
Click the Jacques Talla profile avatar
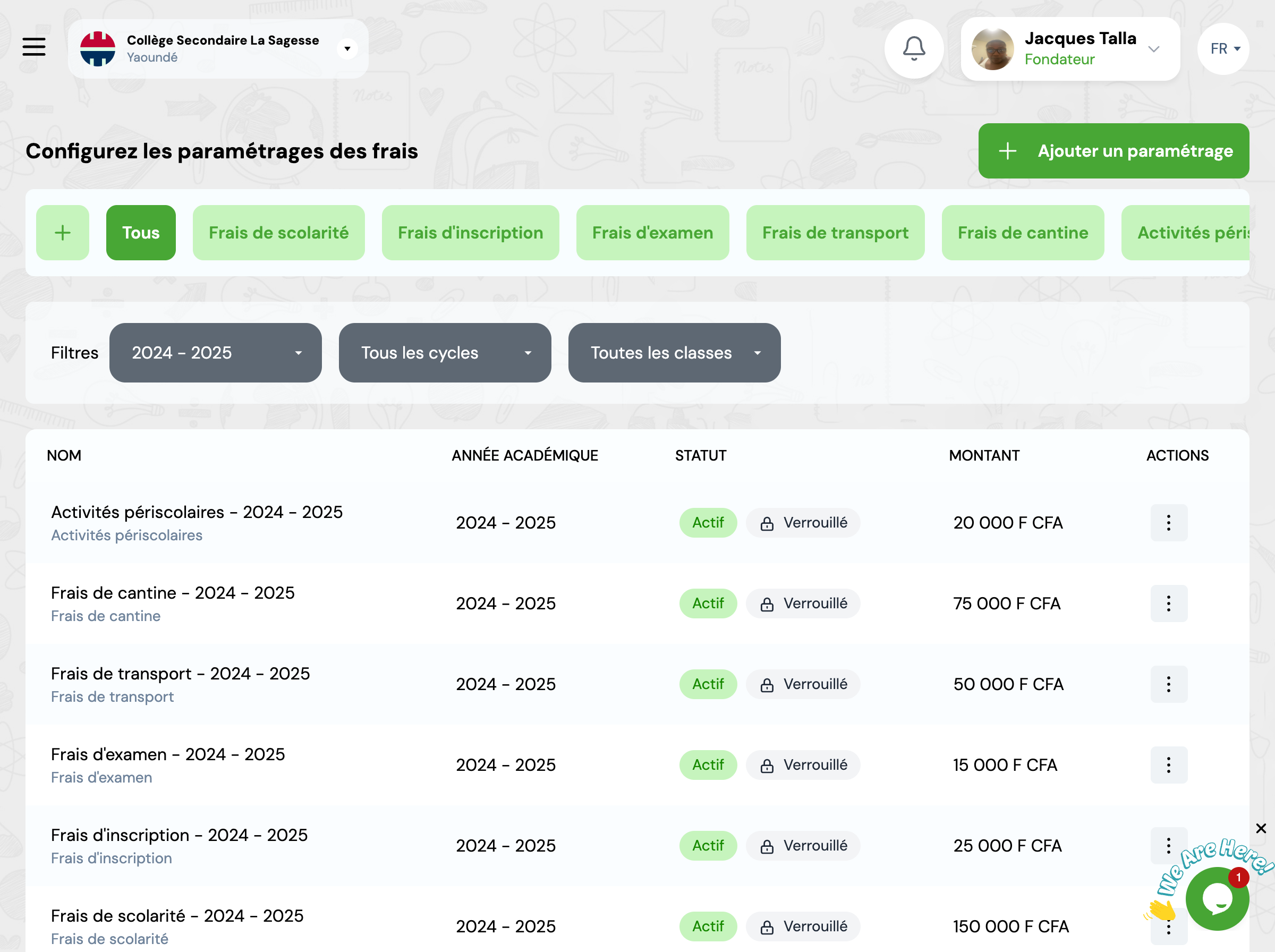tap(992, 49)
